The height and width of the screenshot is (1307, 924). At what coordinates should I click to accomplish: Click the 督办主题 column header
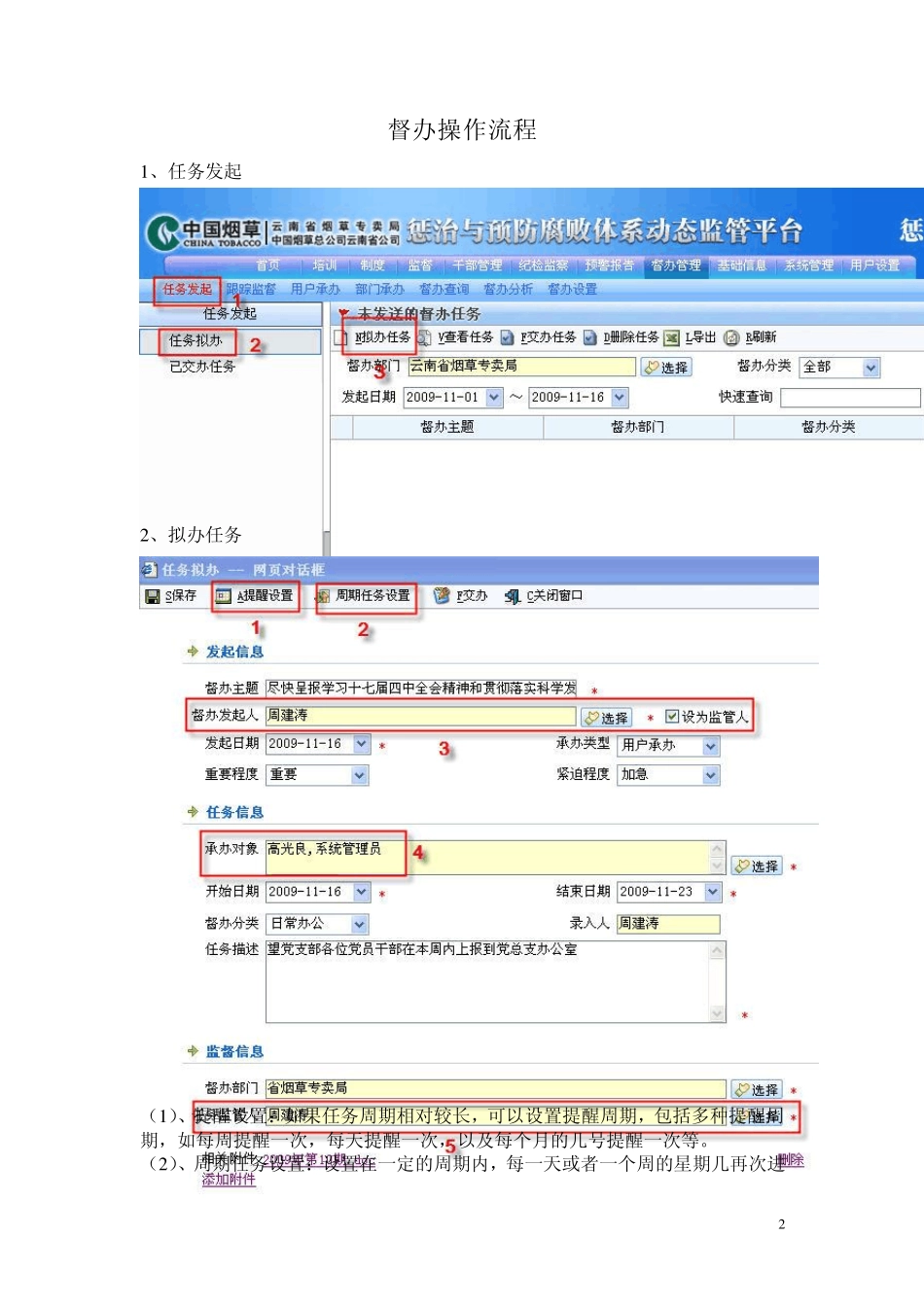(447, 427)
